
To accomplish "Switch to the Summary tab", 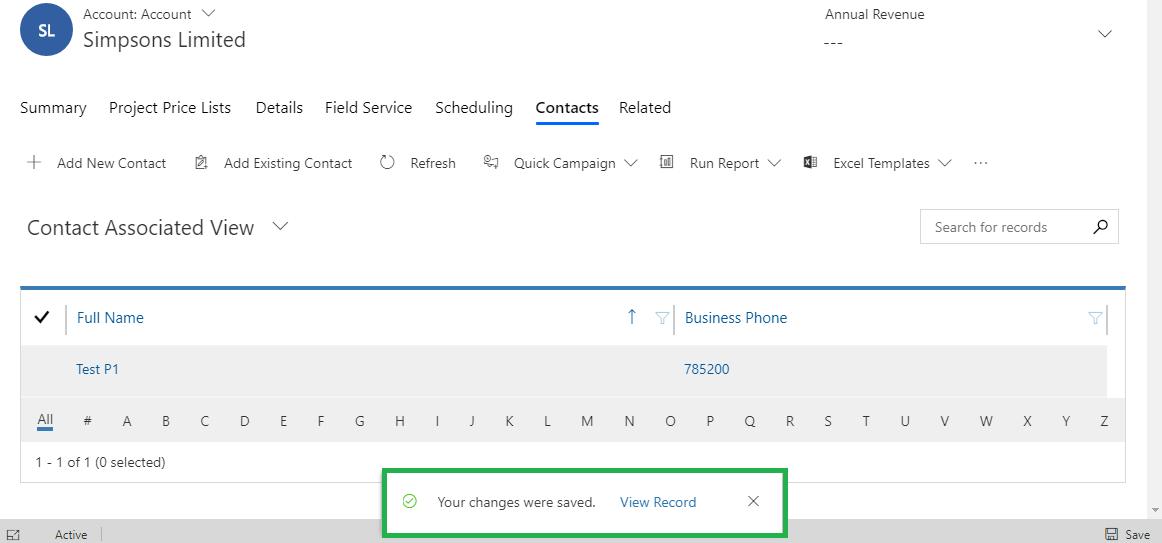I will 53,107.
